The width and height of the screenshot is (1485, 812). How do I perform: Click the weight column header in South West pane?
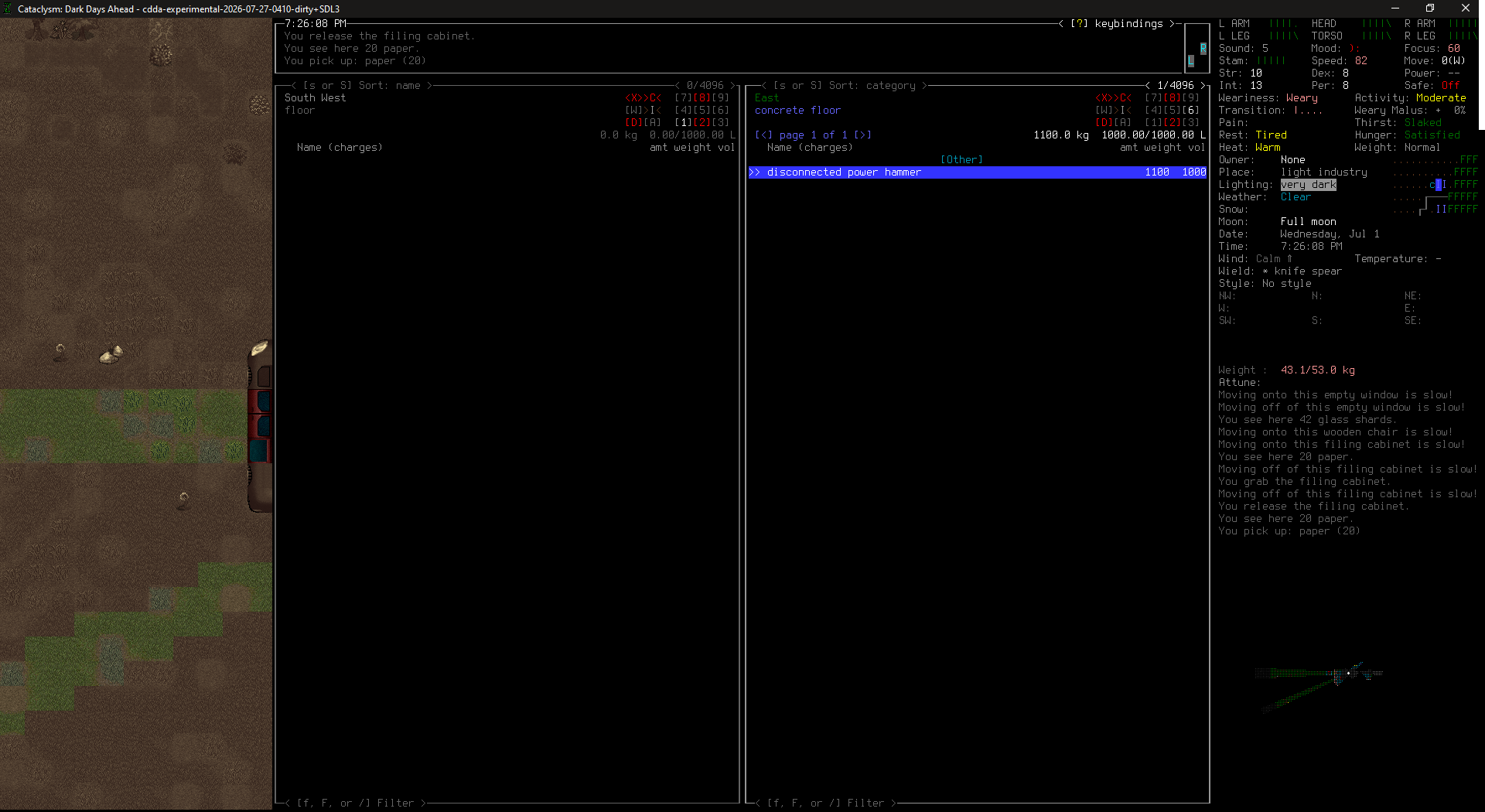692,148
